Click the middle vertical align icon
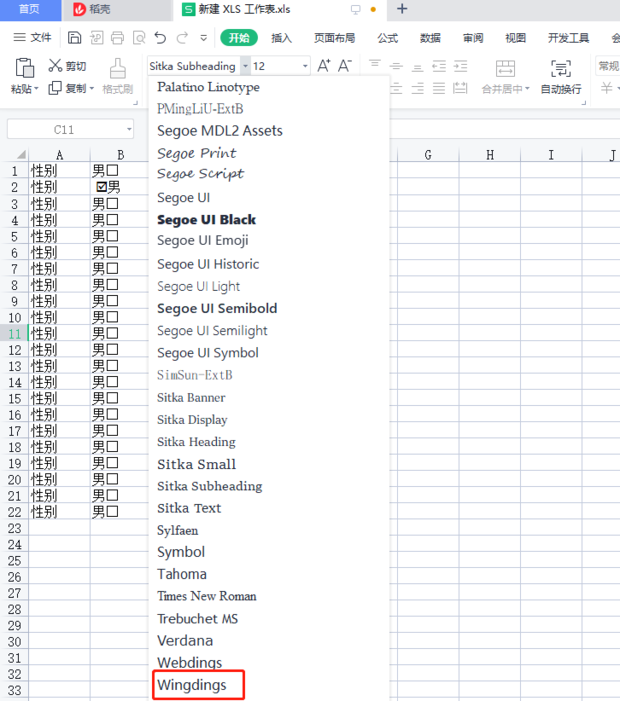620x701 pixels. pos(396,67)
